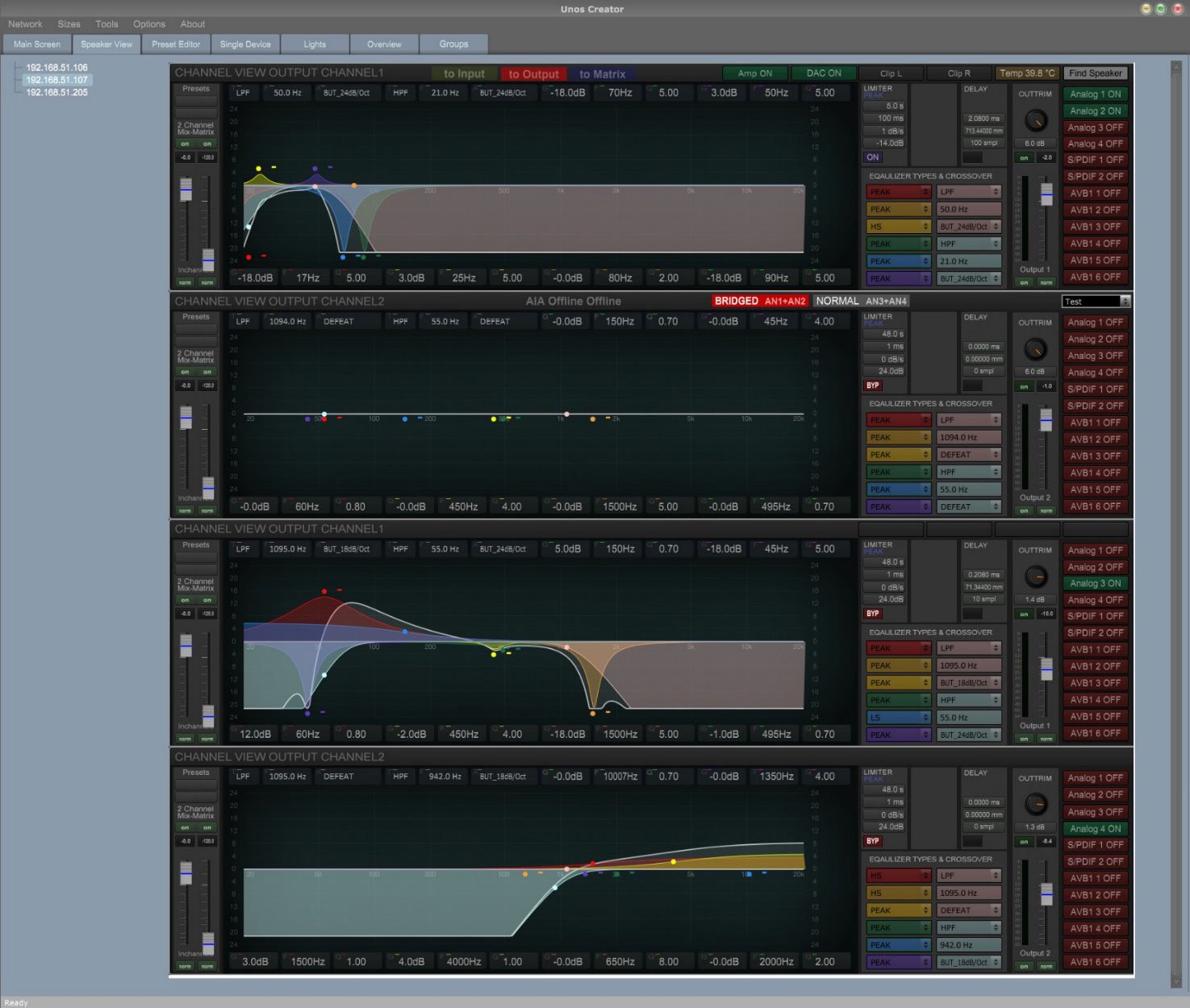Open the Test dropdown

tap(1096, 302)
